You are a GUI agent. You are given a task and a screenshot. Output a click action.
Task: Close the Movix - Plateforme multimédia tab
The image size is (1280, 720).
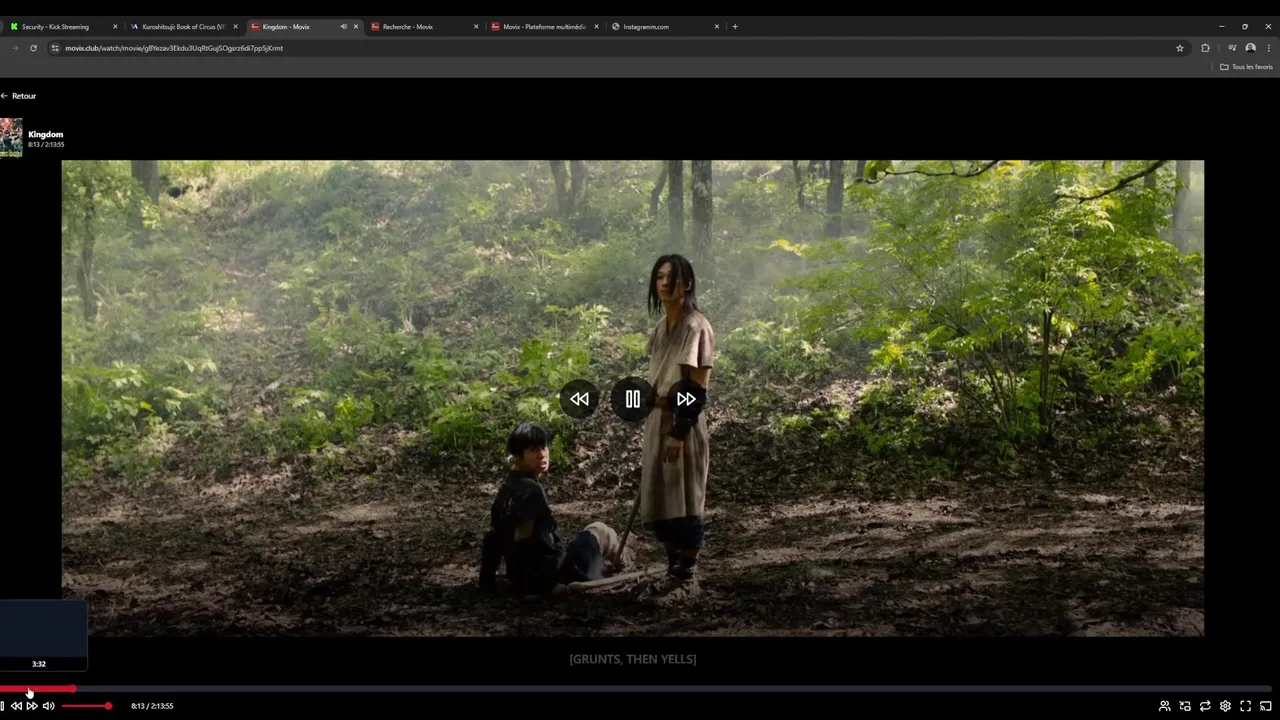[x=597, y=27]
